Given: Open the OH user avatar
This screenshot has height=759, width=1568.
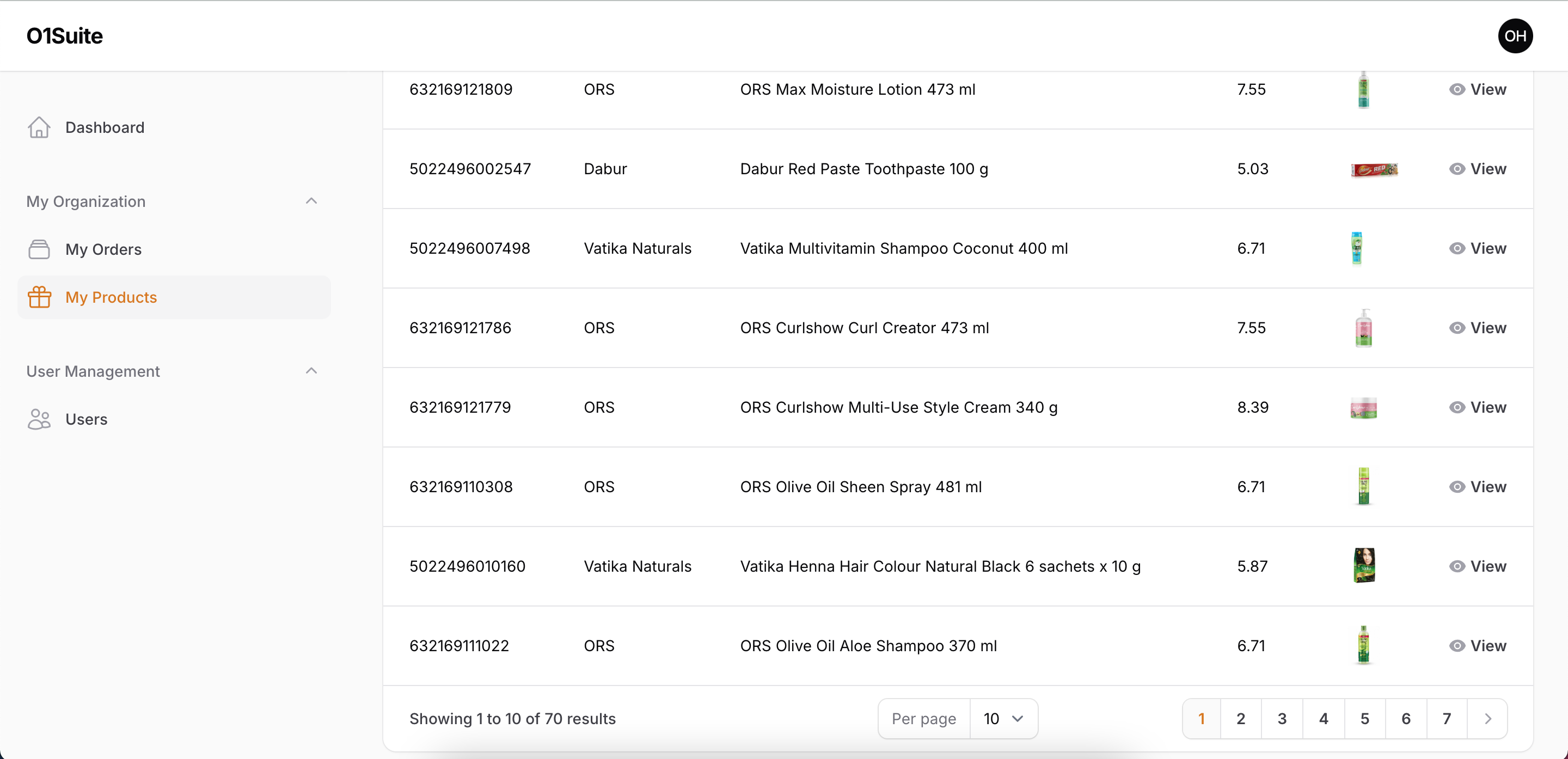Looking at the screenshot, I should [x=1515, y=36].
